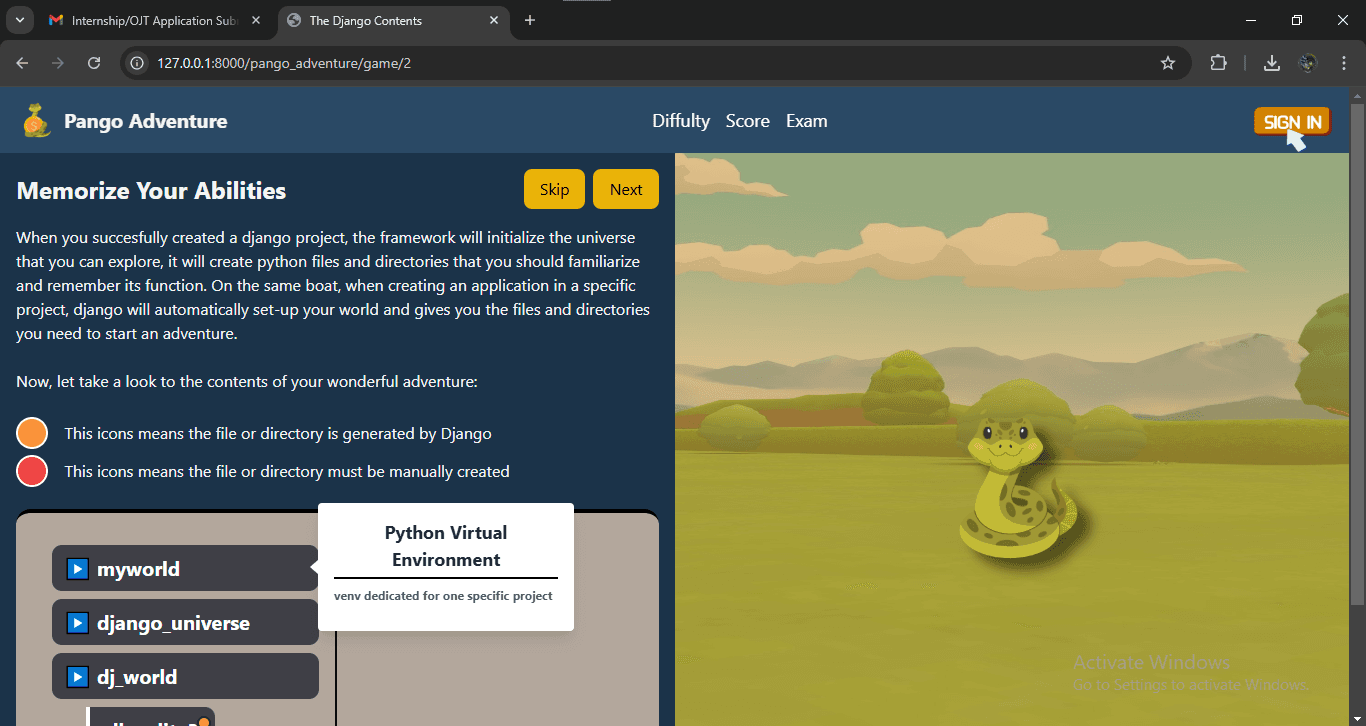Click the Skip button
Image resolution: width=1366 pixels, height=726 pixels.
554,189
